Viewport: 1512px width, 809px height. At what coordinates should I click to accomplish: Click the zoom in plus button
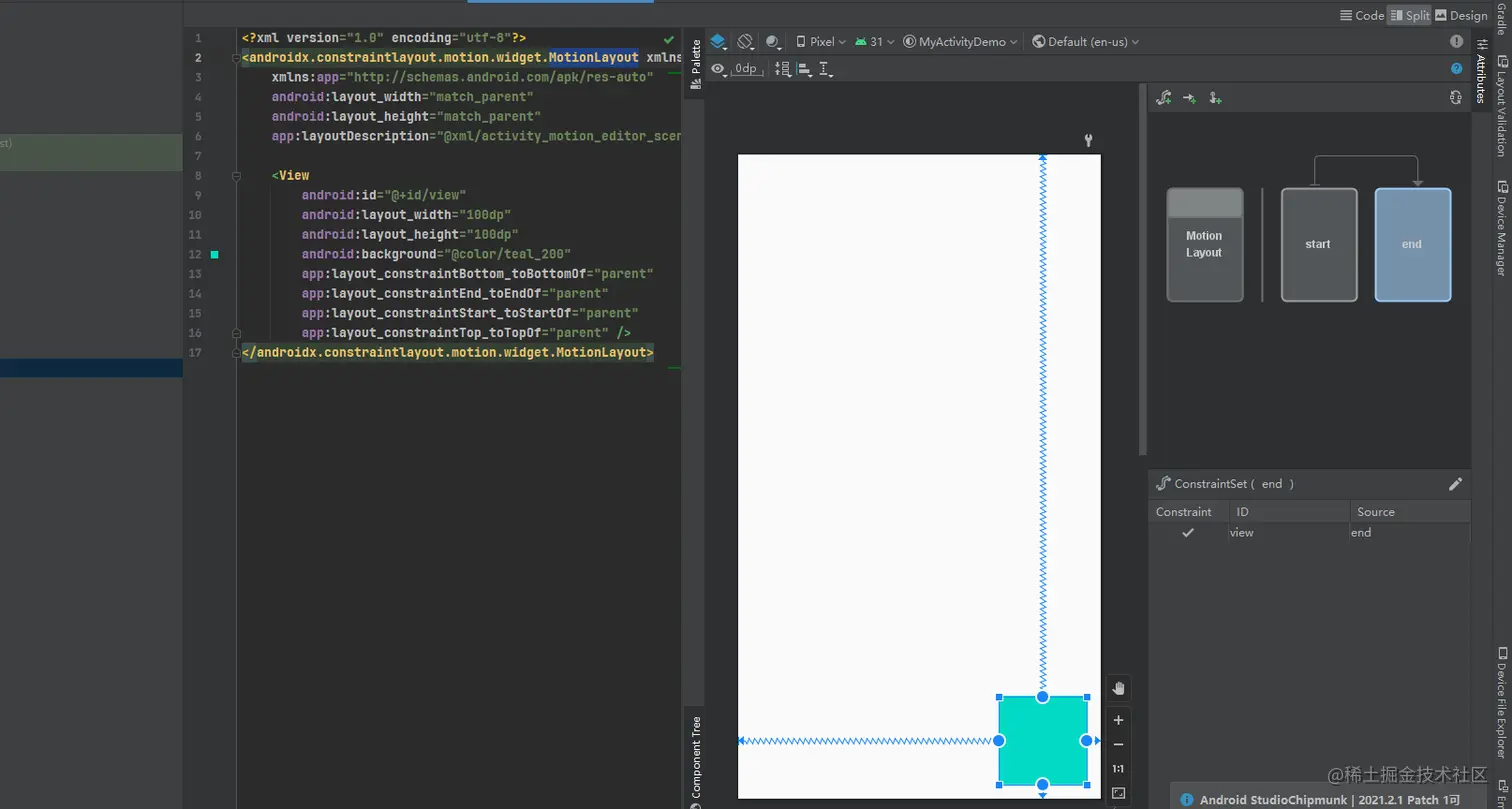(x=1119, y=720)
